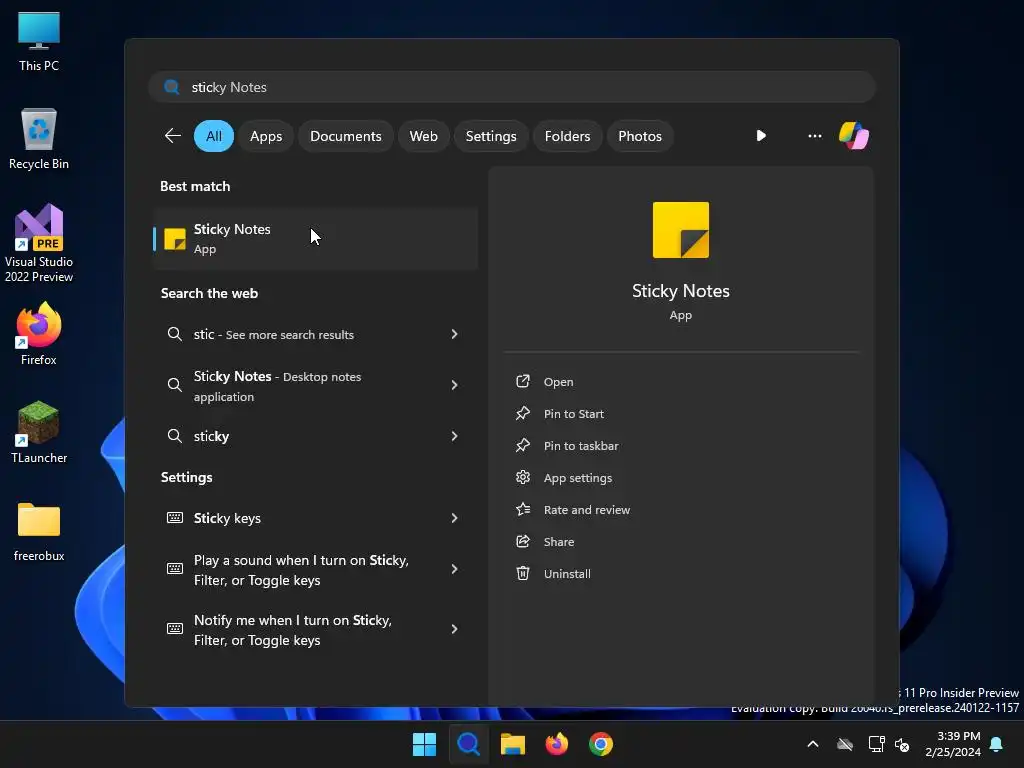Expand chevron for 'stic - See more search results'
The height and width of the screenshot is (768, 1024).
point(455,334)
